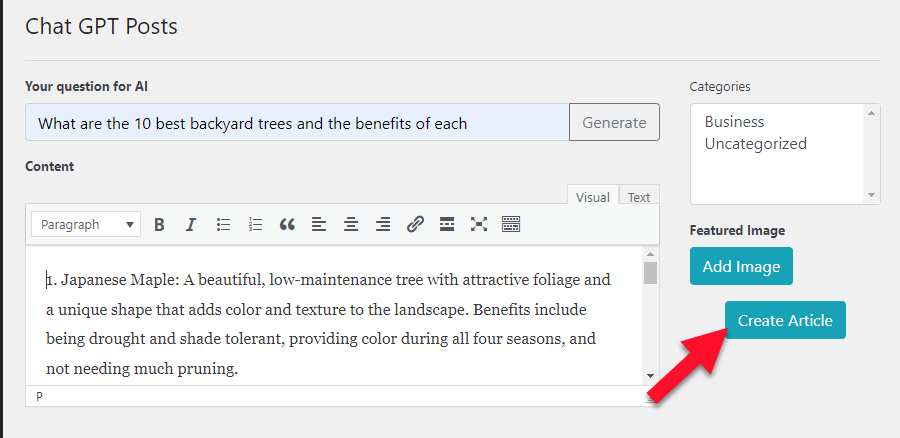900x438 pixels.
Task: Apply italic formatting
Action: [x=191, y=225]
